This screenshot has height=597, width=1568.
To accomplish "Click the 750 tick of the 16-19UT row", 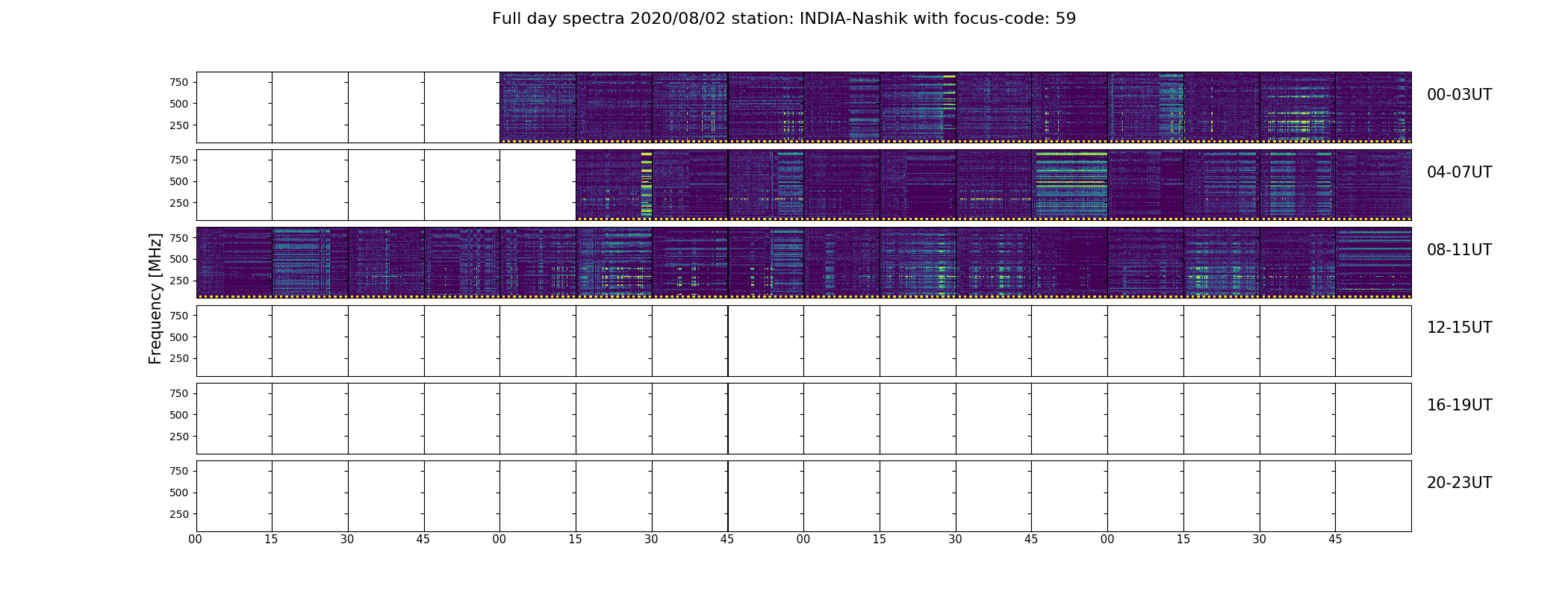I will 178,393.
